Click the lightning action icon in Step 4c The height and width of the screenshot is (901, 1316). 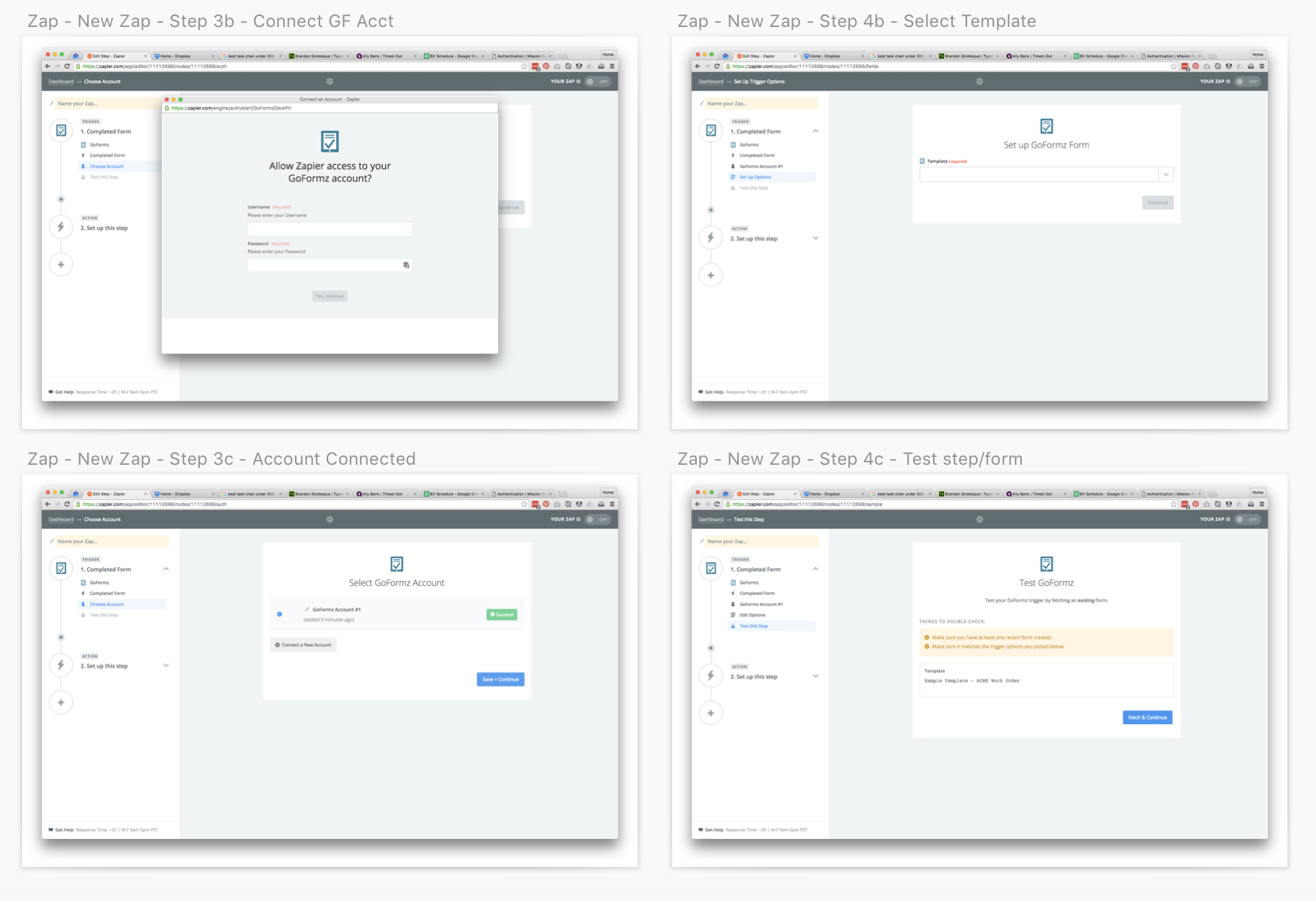coord(711,676)
